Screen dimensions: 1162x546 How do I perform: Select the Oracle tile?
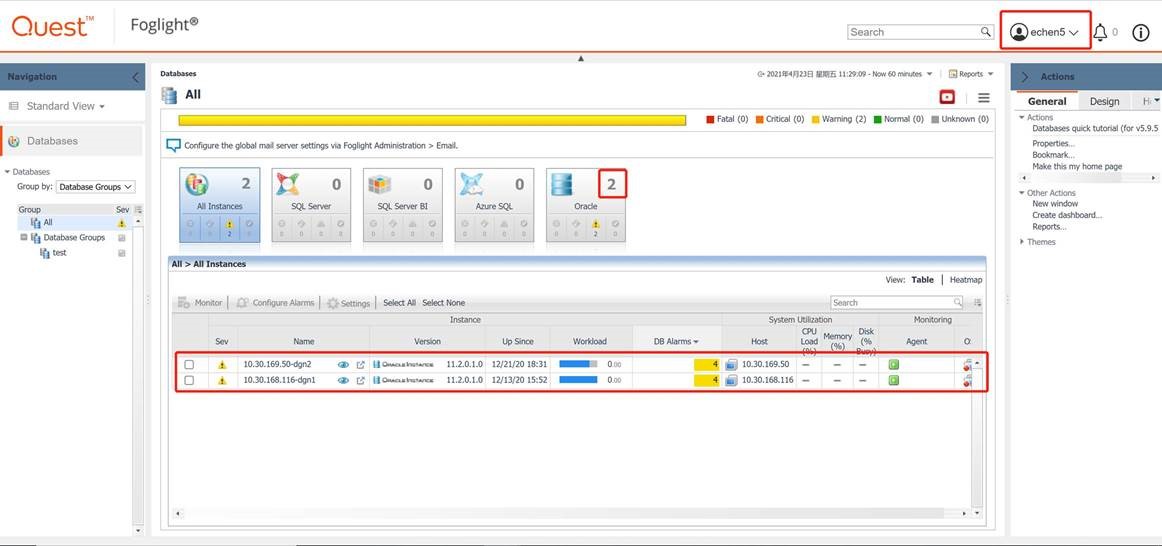point(585,205)
